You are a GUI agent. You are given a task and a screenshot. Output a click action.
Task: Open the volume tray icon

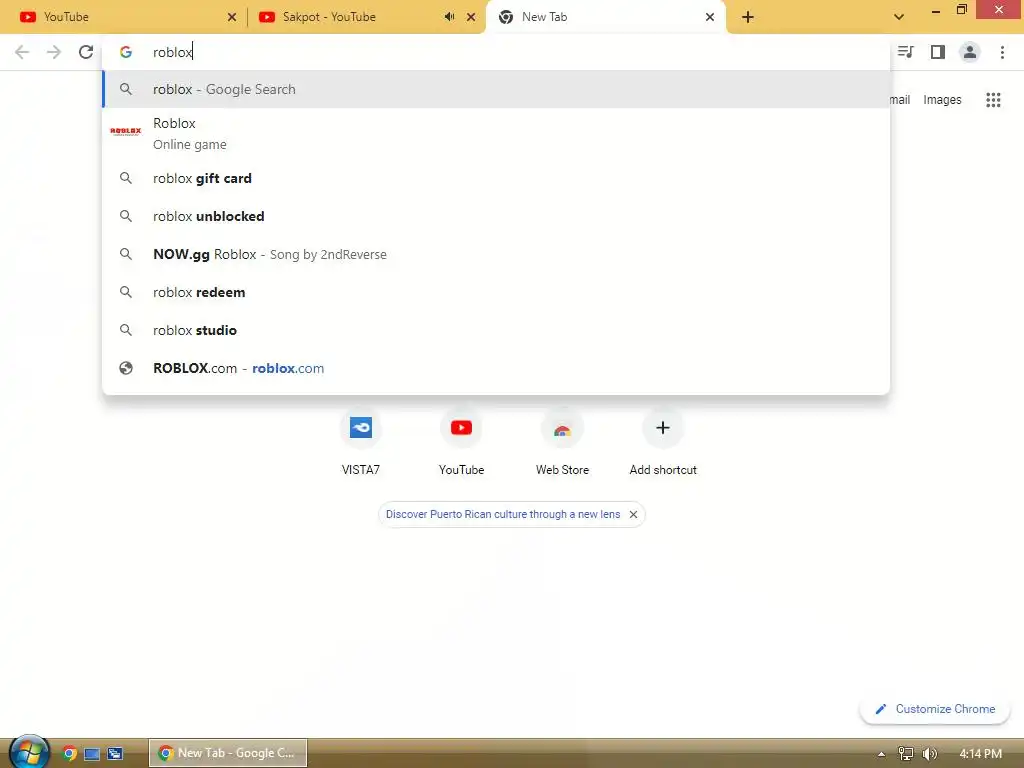[930, 754]
